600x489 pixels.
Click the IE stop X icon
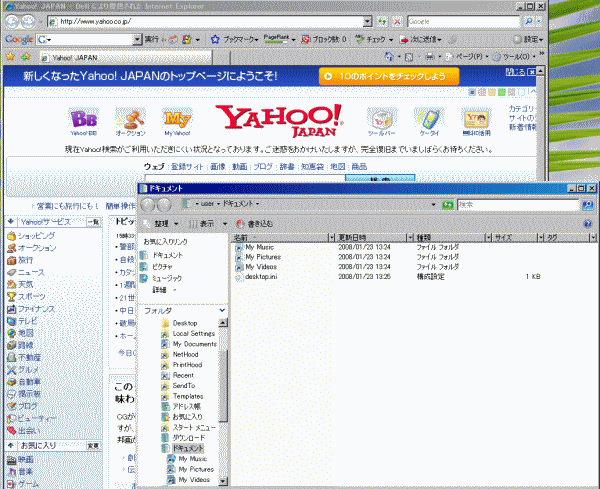click(397, 21)
